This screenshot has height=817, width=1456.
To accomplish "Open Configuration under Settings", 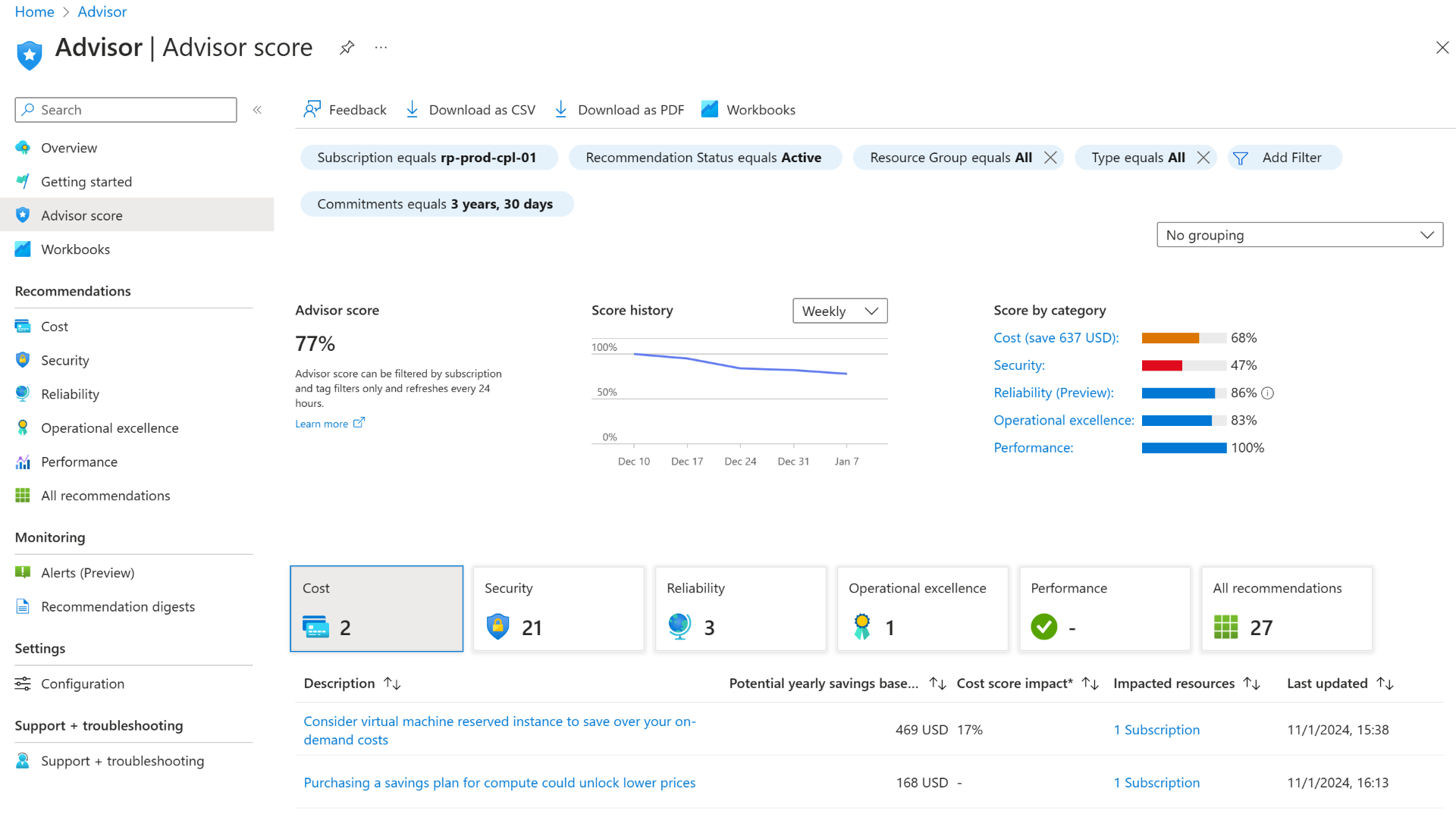I will [82, 683].
